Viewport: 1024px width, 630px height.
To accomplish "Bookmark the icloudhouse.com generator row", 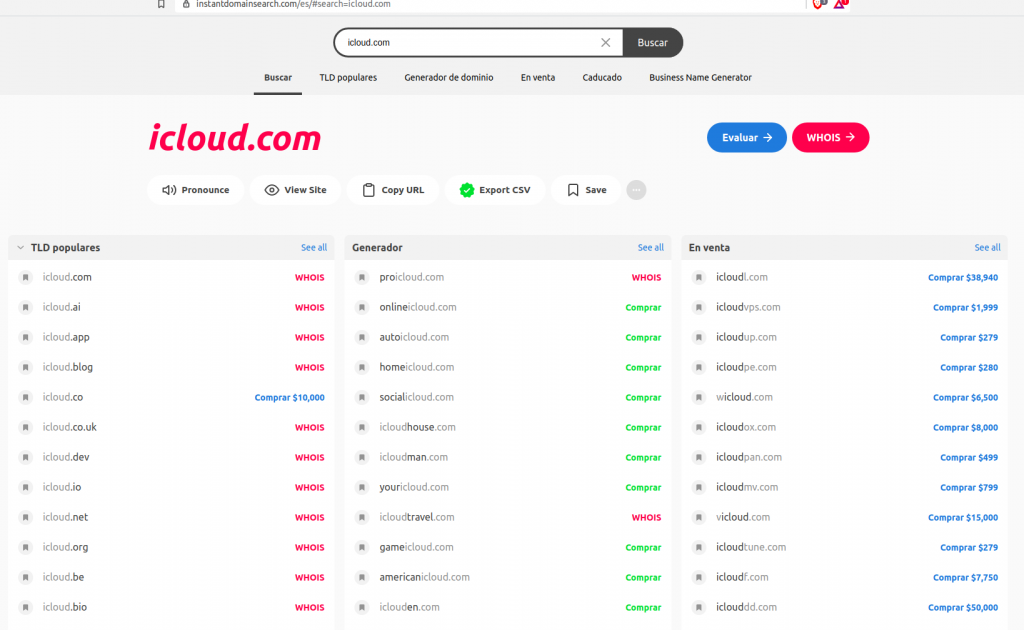I will [362, 428].
